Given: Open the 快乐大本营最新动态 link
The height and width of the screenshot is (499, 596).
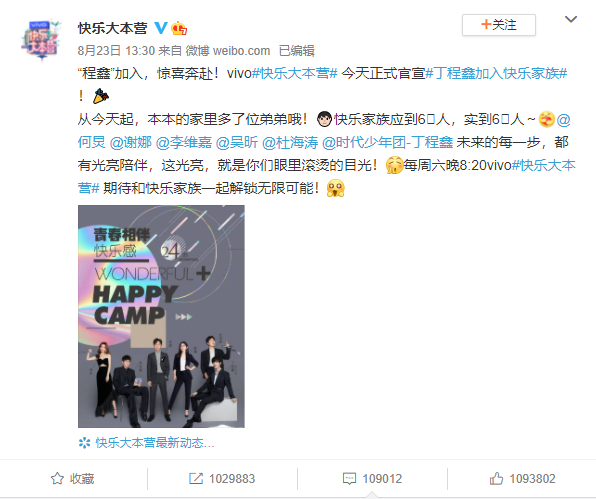Looking at the screenshot, I should pyautogui.click(x=155, y=443).
